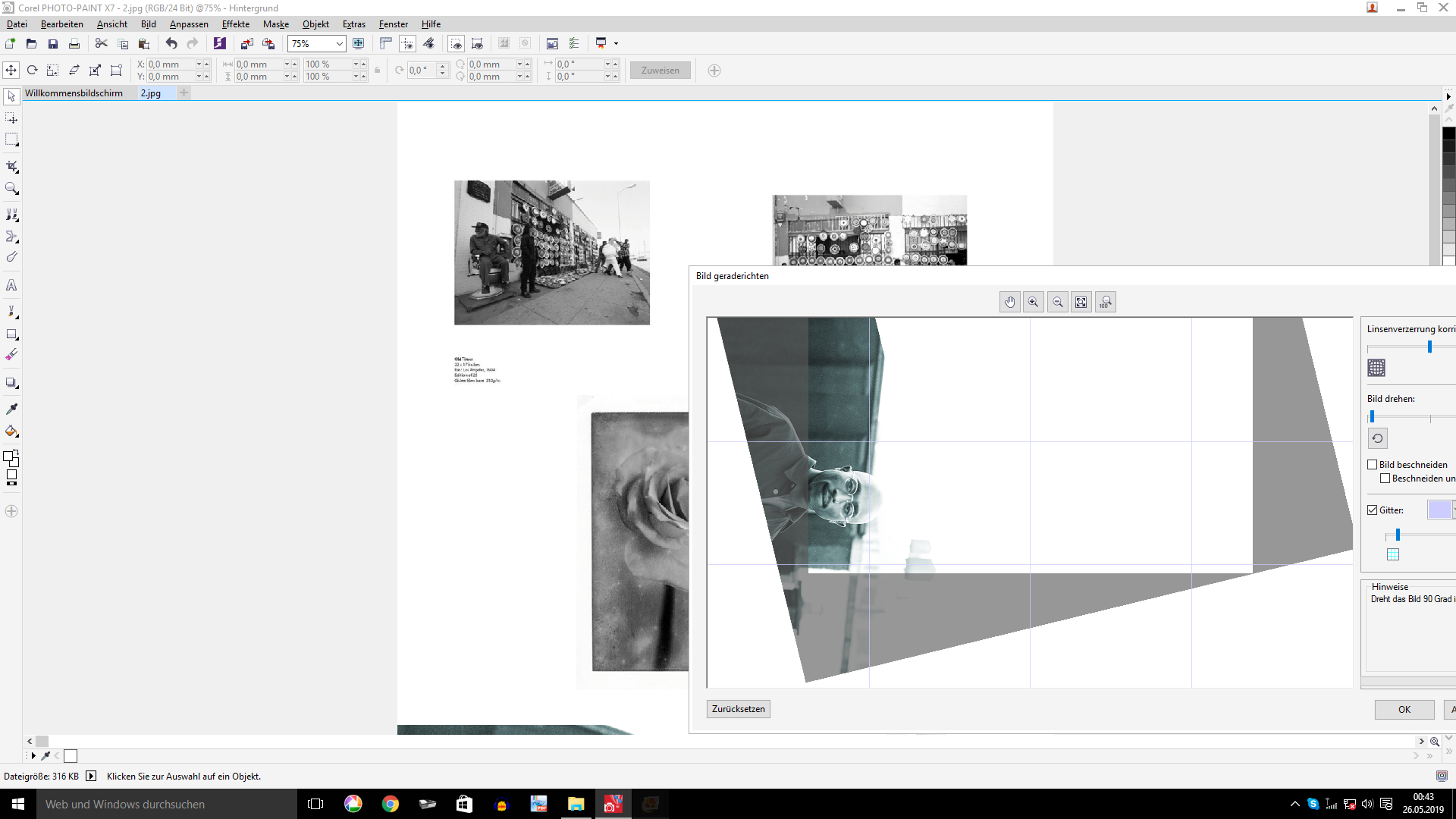Click the plus button on property bar
1456x819 pixels.
point(714,71)
